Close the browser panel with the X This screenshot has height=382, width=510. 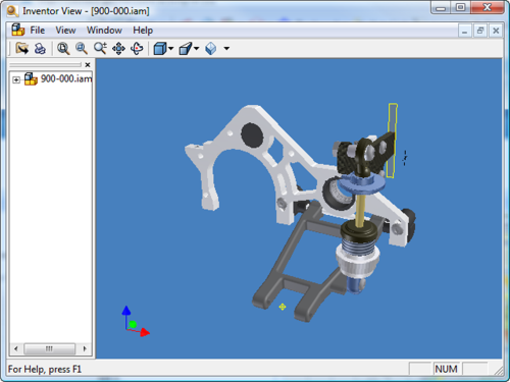tap(88, 65)
